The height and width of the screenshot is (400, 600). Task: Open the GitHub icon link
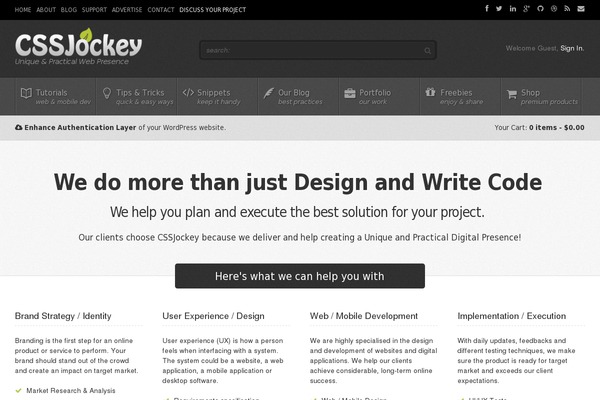click(540, 8)
